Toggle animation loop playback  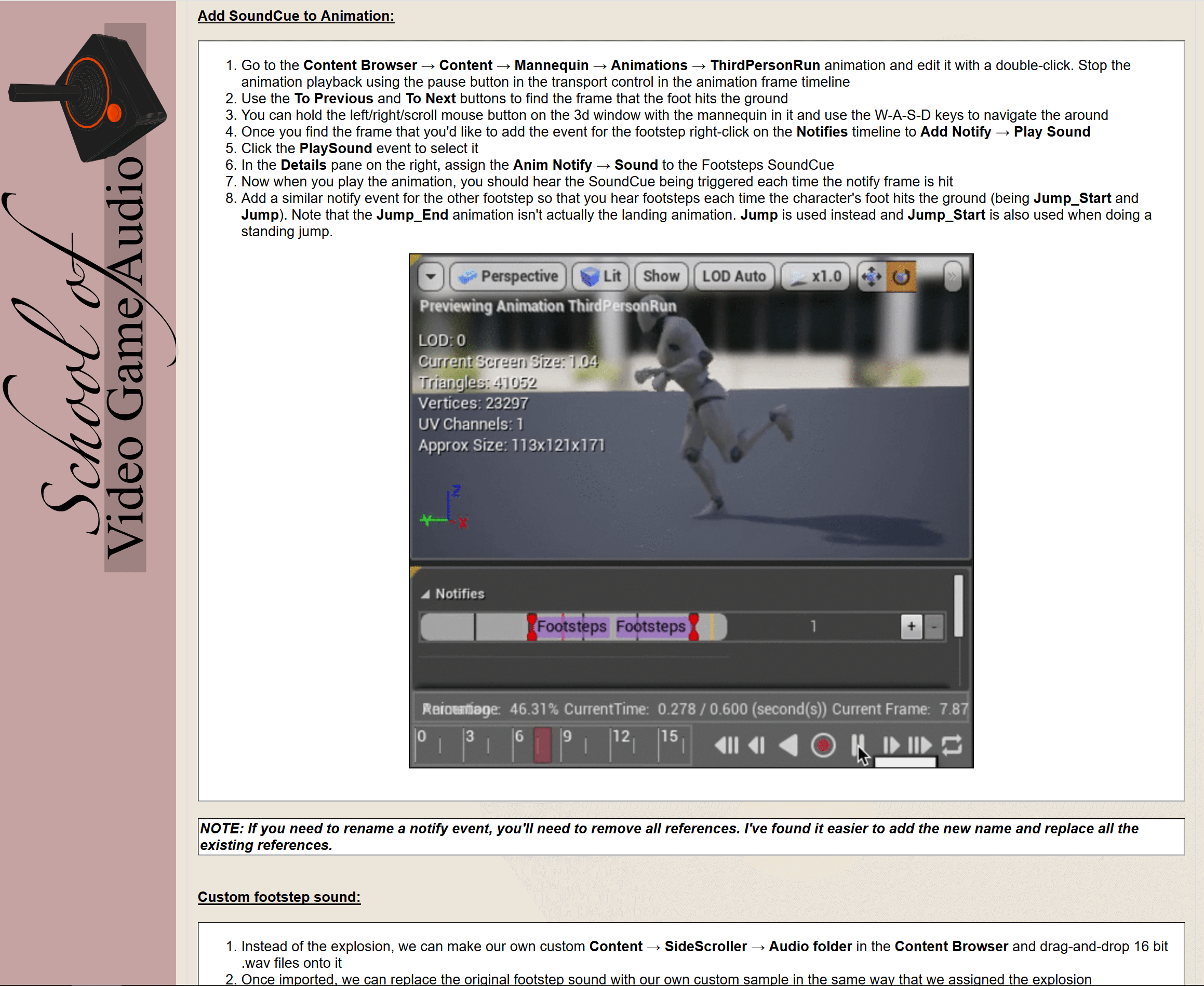point(952,745)
